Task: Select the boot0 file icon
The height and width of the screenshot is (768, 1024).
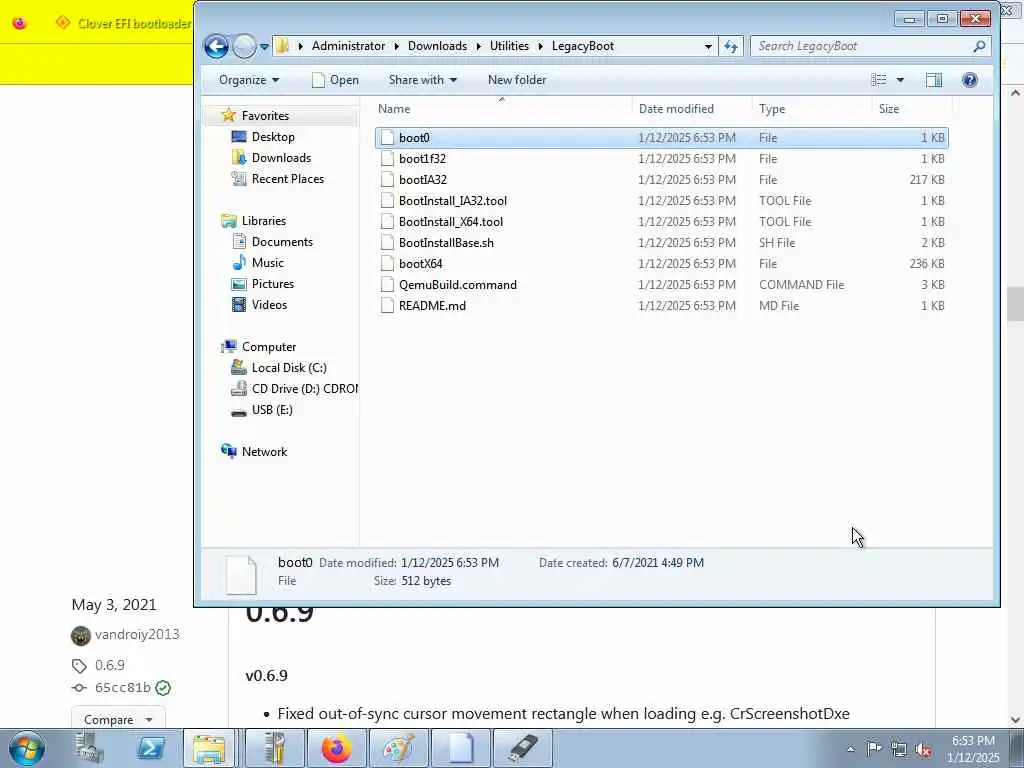Action: pos(387,138)
